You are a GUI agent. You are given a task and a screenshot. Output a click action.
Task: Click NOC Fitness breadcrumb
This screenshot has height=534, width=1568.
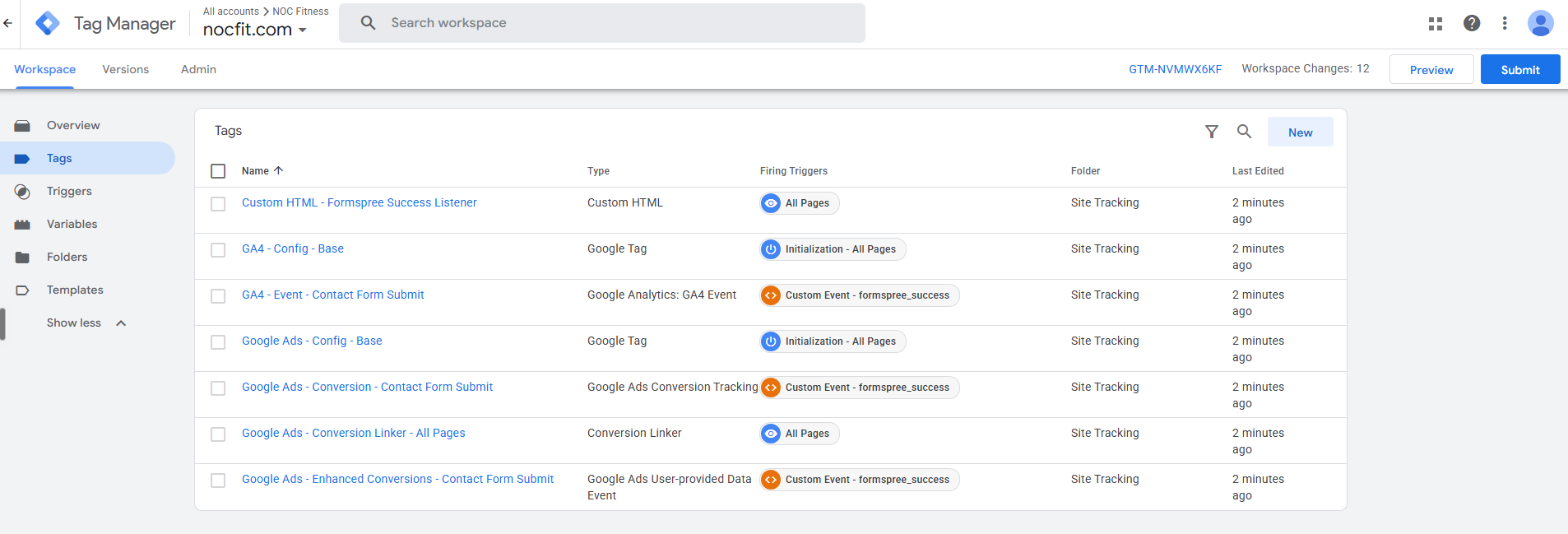click(300, 12)
